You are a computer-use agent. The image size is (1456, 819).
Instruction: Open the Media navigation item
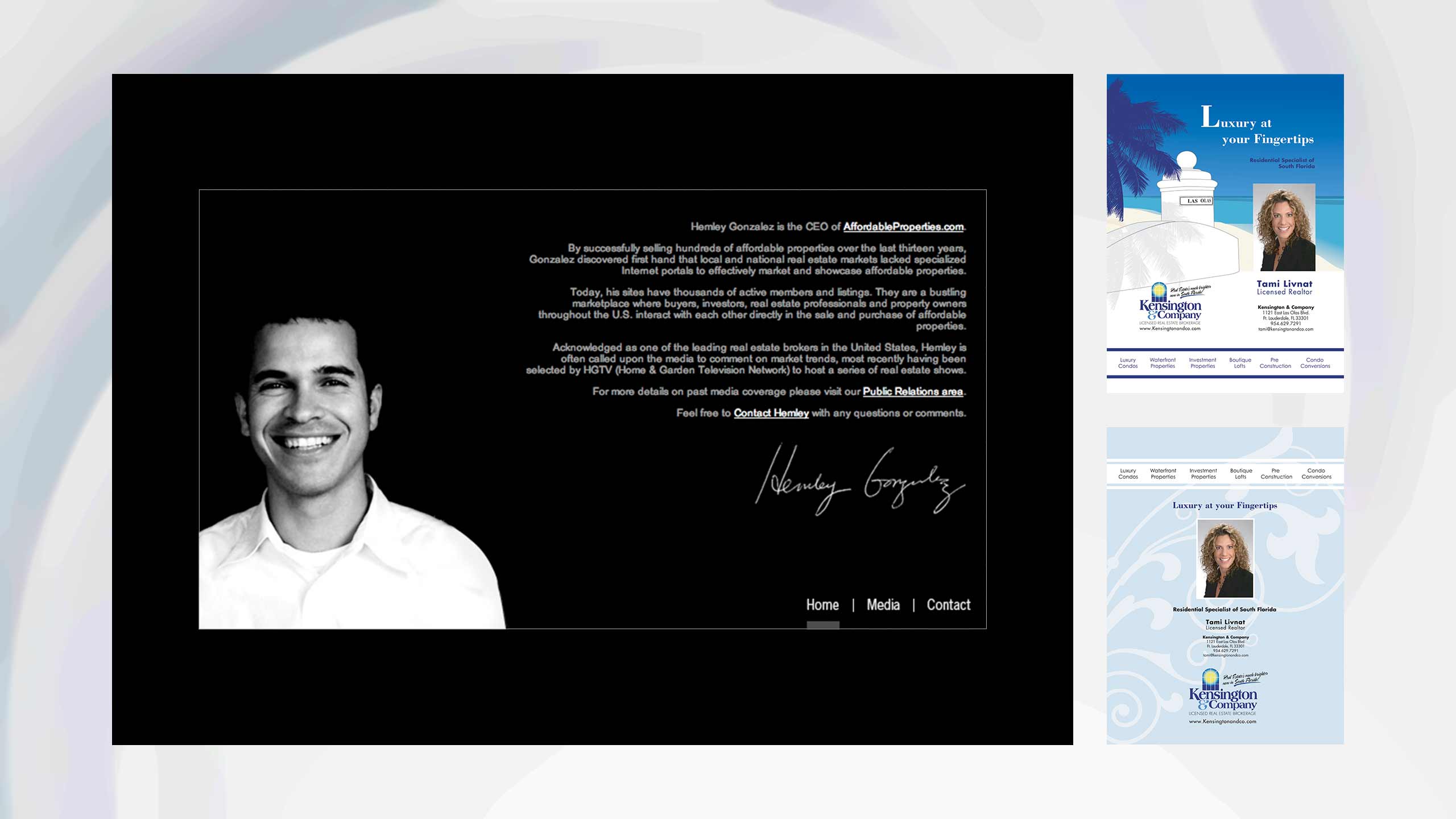click(883, 605)
